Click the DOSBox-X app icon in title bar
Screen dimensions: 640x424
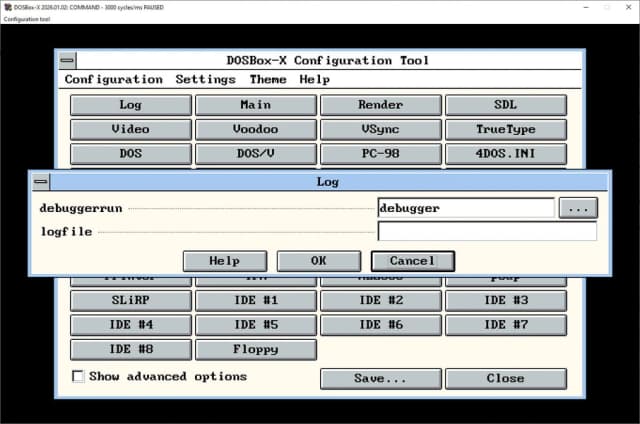(7, 7)
